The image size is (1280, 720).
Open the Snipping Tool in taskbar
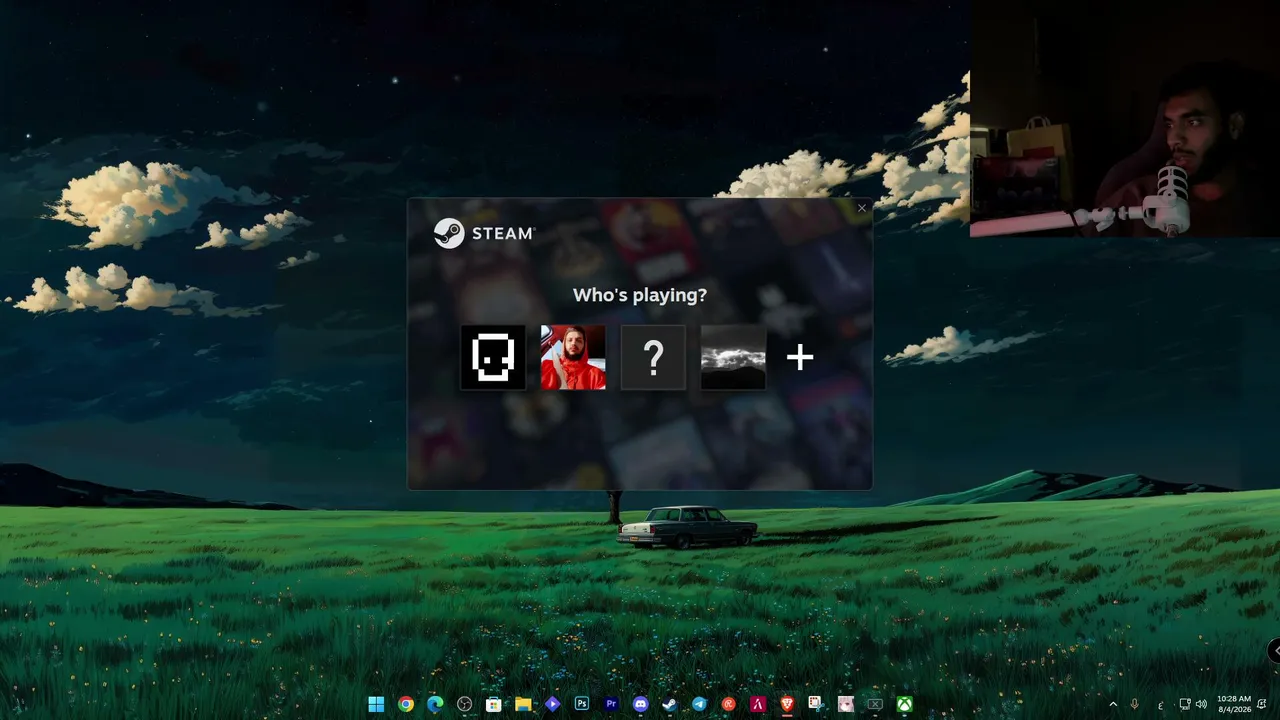tap(816, 704)
